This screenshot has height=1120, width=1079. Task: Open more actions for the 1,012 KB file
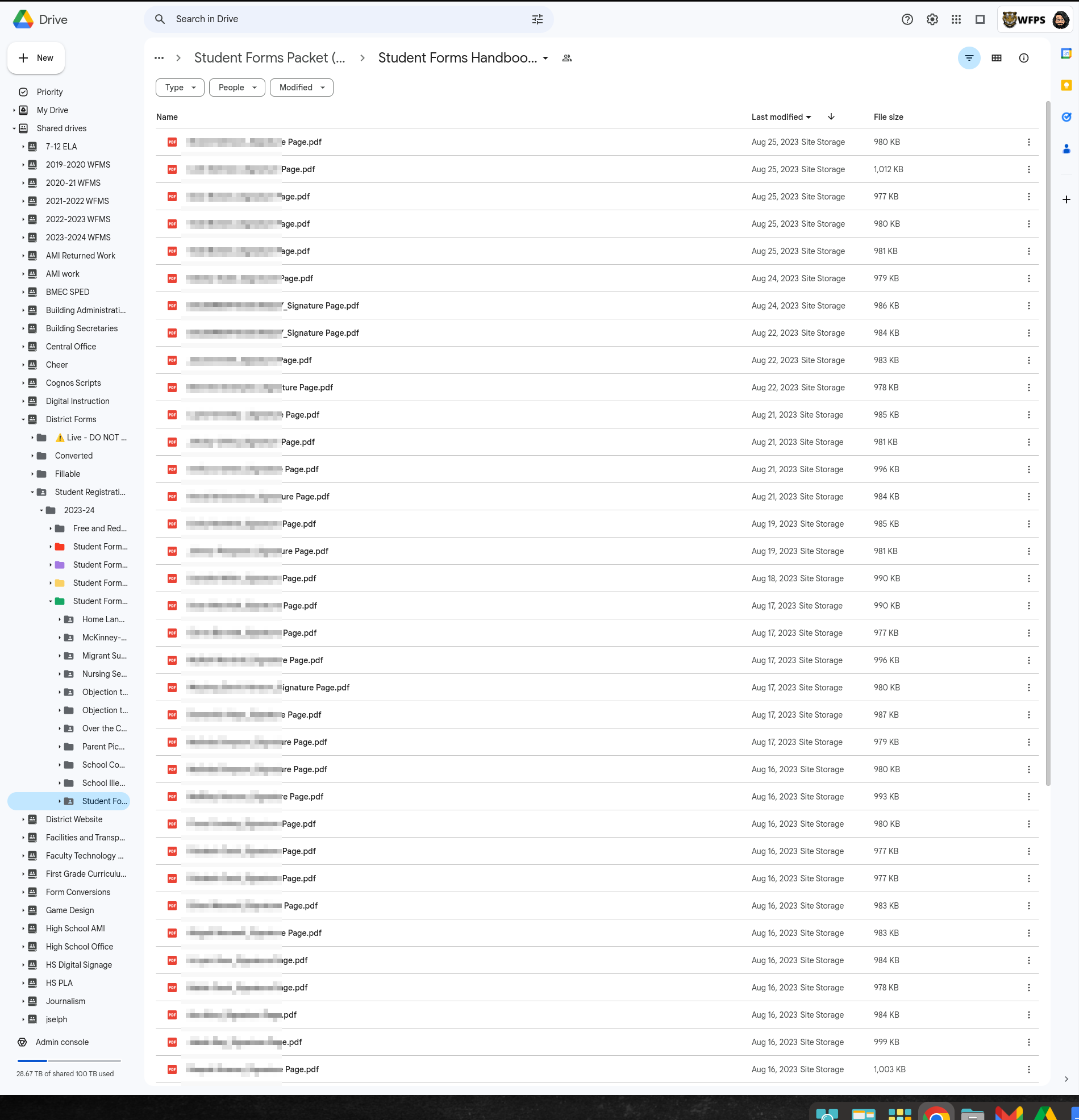coord(1028,169)
